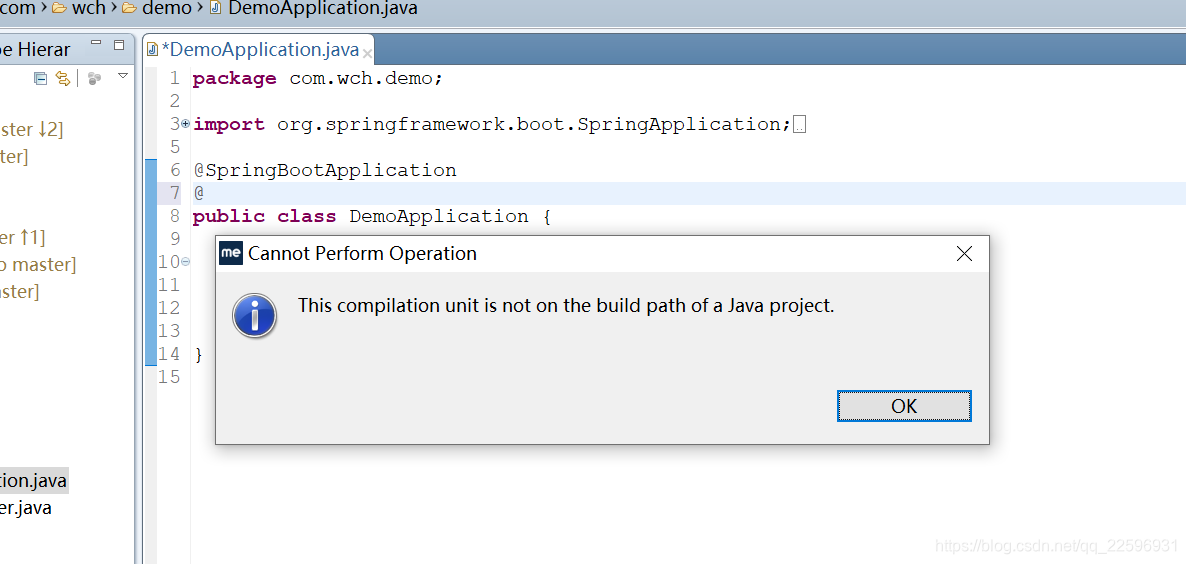
Task: Click 'DemoApplication.java' in the breadcrumb
Action: coord(322,8)
